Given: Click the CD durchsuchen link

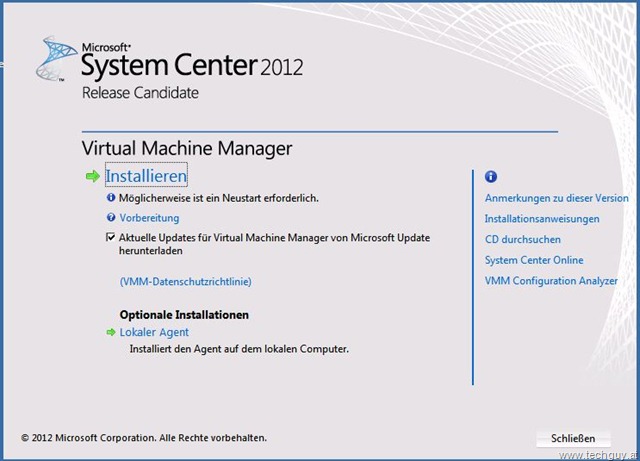Looking at the screenshot, I should (x=522, y=239).
